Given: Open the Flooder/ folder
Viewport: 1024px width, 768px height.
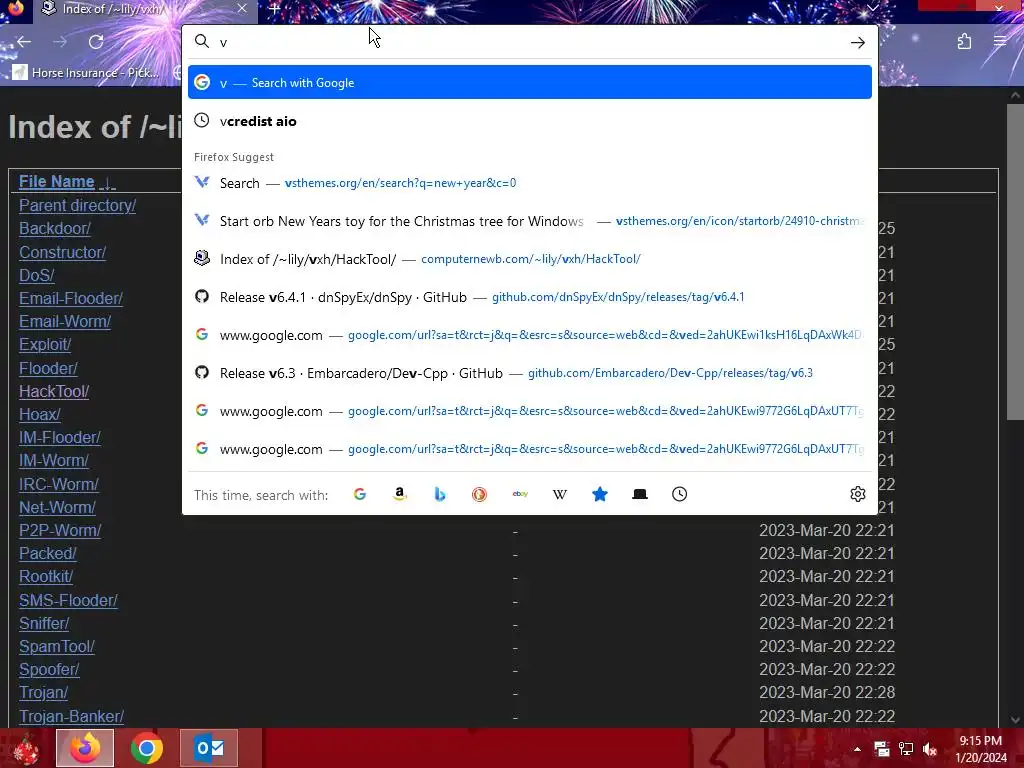Looking at the screenshot, I should point(48,368).
